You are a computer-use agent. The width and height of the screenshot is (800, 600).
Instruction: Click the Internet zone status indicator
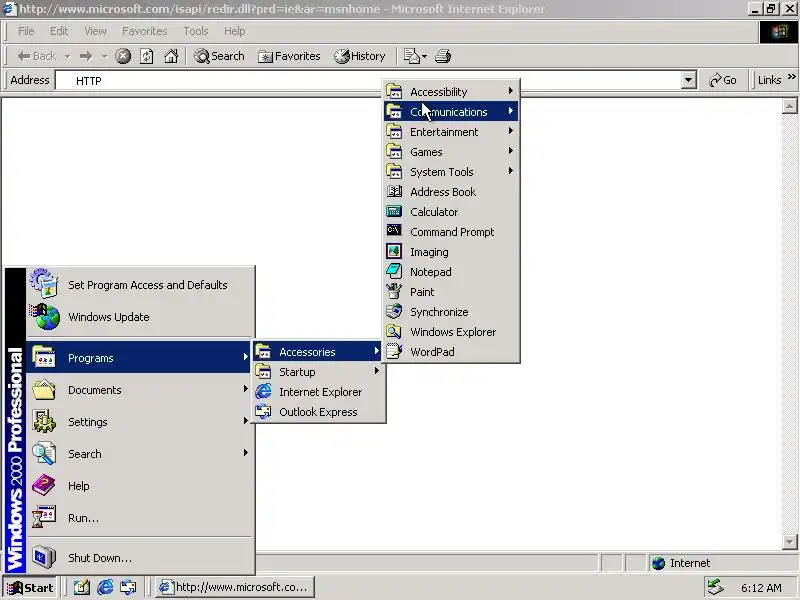tap(721, 563)
